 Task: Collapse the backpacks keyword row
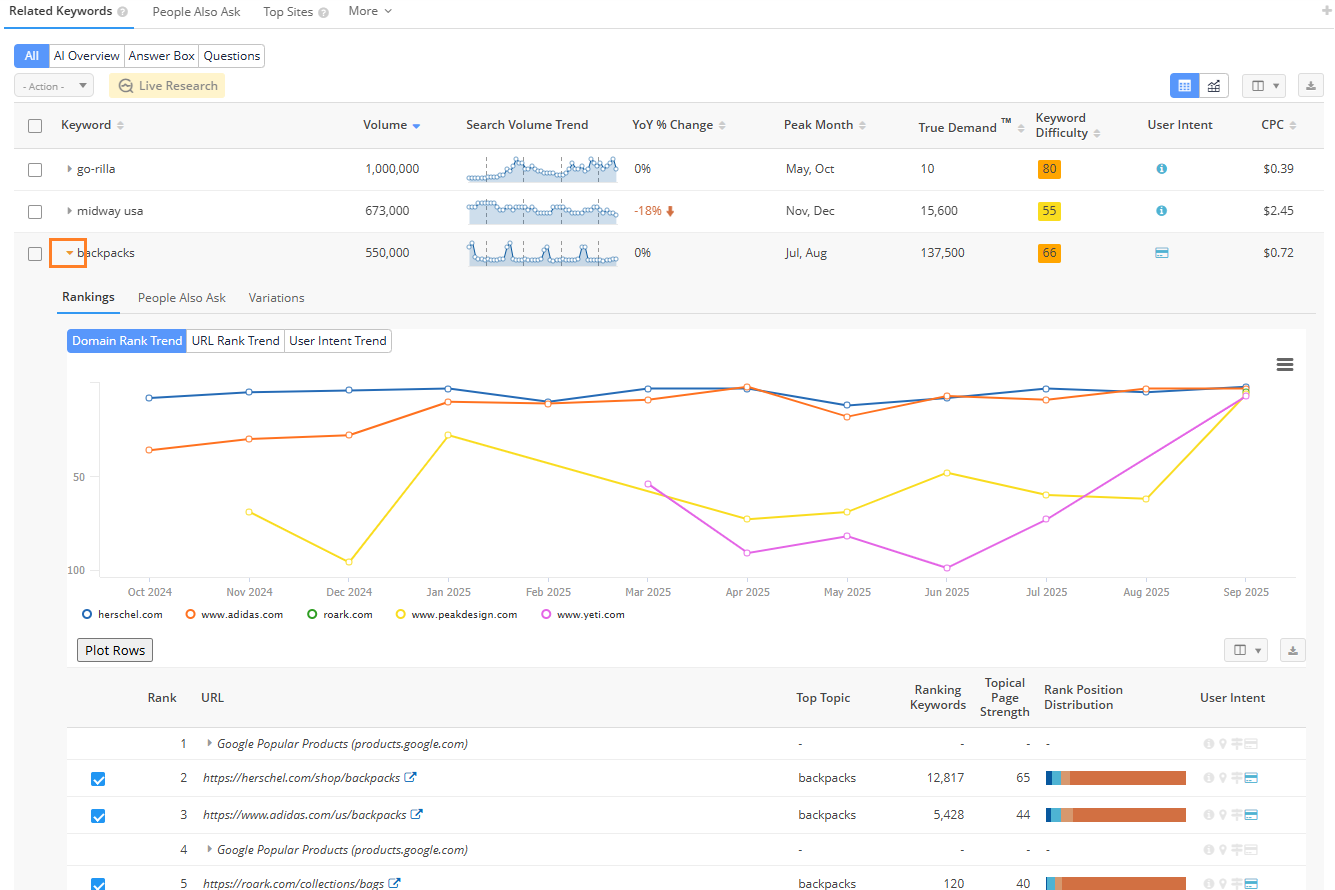pos(69,253)
